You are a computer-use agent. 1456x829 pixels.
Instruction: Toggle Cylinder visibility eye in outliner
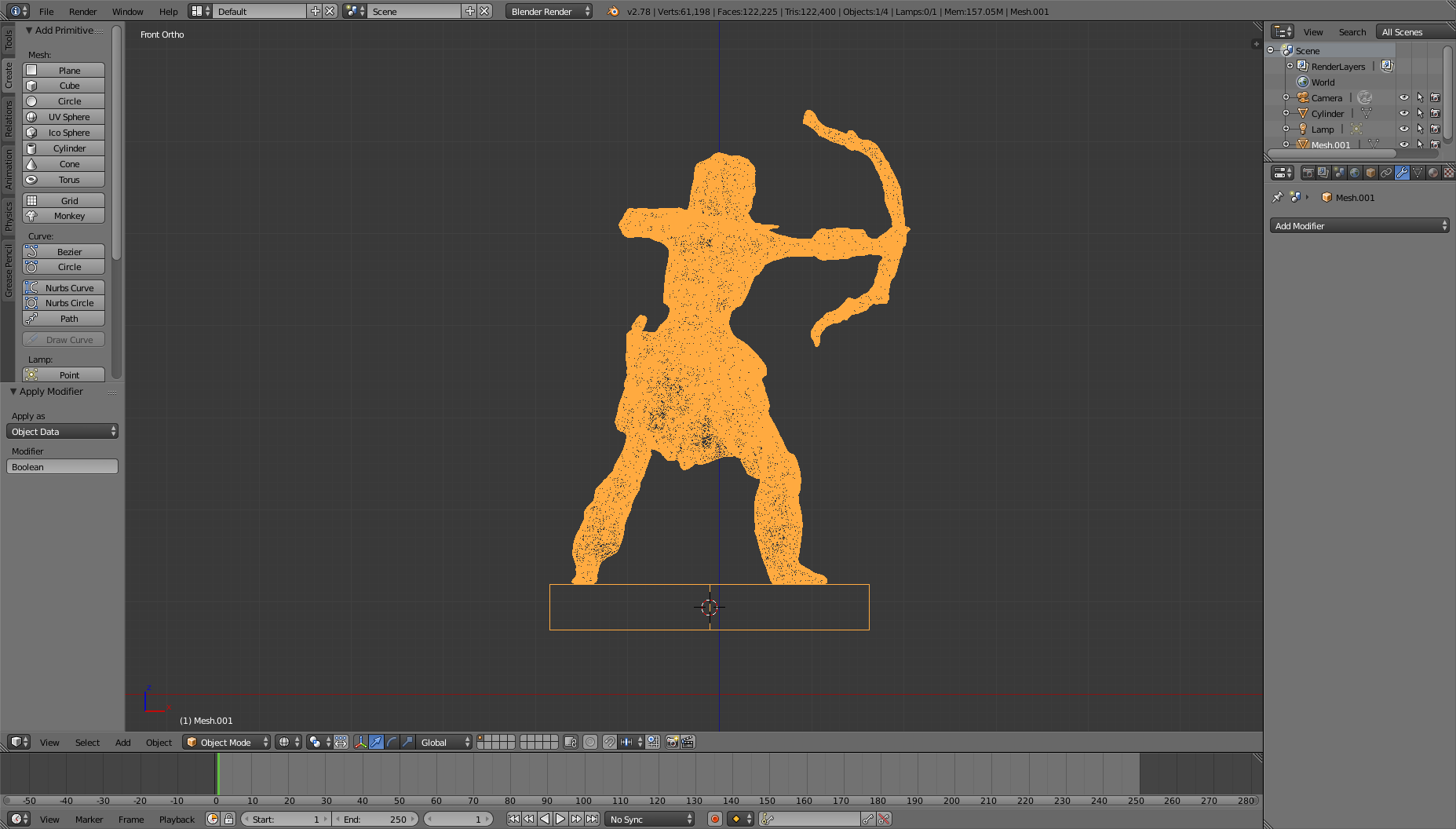1404,113
